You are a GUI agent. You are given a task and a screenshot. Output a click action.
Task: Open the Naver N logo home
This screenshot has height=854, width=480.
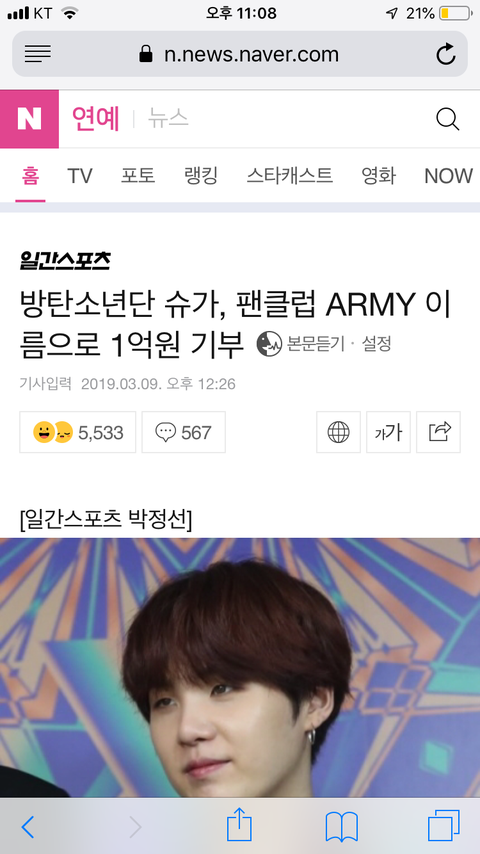tap(29, 119)
